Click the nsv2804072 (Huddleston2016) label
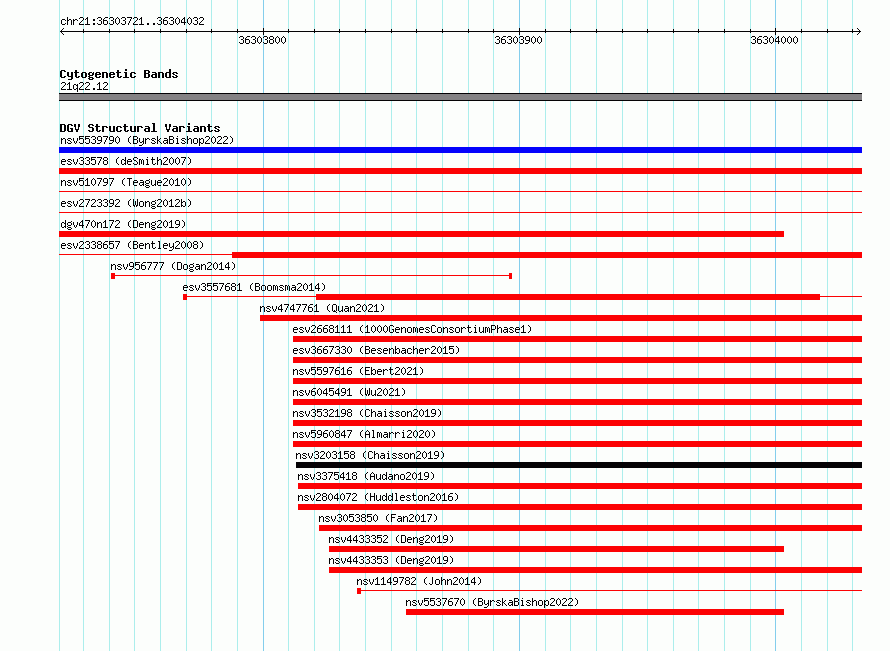890x651 pixels. [378, 497]
